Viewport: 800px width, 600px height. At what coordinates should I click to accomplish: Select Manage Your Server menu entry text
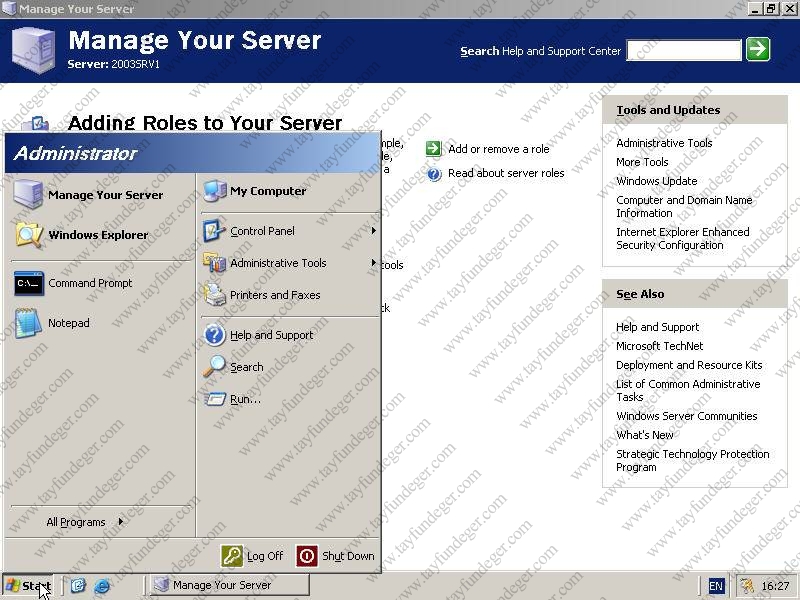pos(106,195)
